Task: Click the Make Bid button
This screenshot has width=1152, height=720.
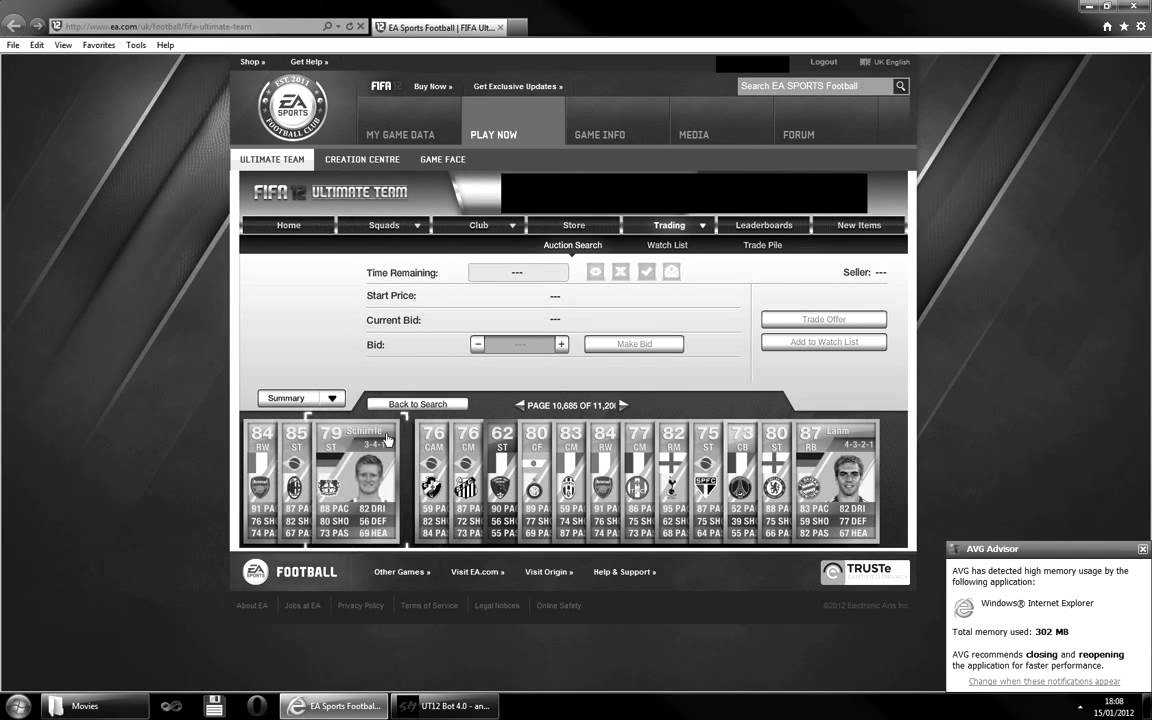Action: pyautogui.click(x=634, y=344)
